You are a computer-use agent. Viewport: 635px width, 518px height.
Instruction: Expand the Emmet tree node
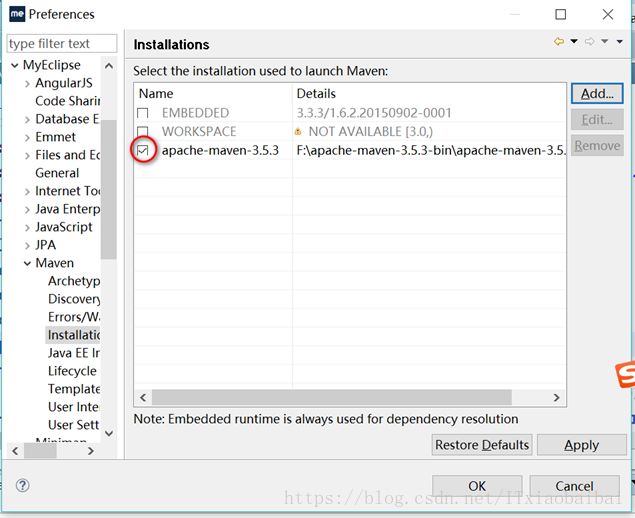[27, 138]
